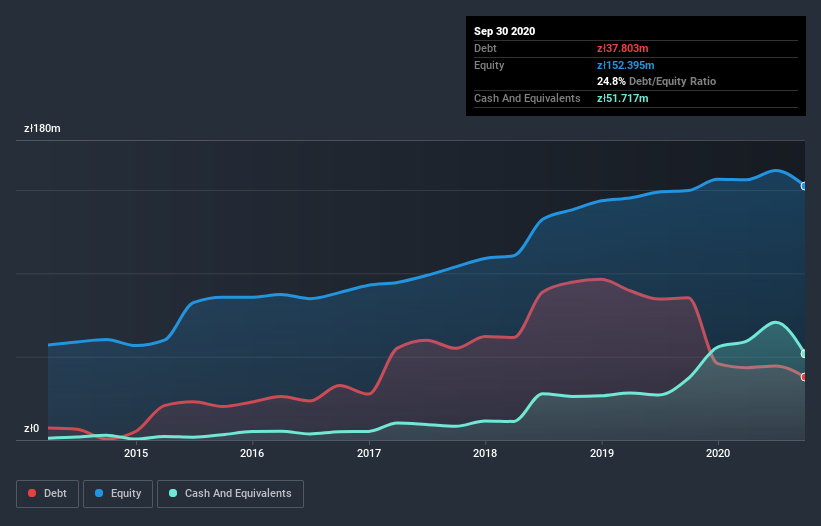Click the zł51.717m cash value
Screen dimensions: 821x526
pos(623,98)
